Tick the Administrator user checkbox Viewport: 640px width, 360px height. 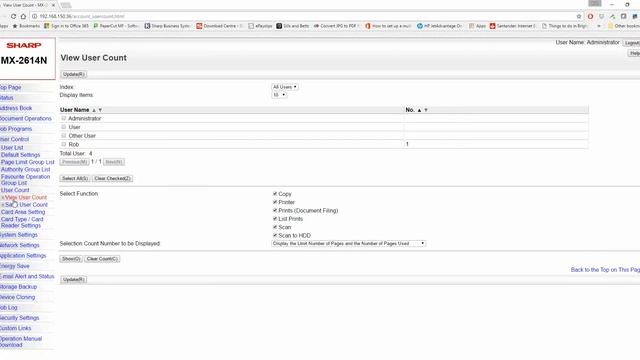pyautogui.click(x=64, y=118)
